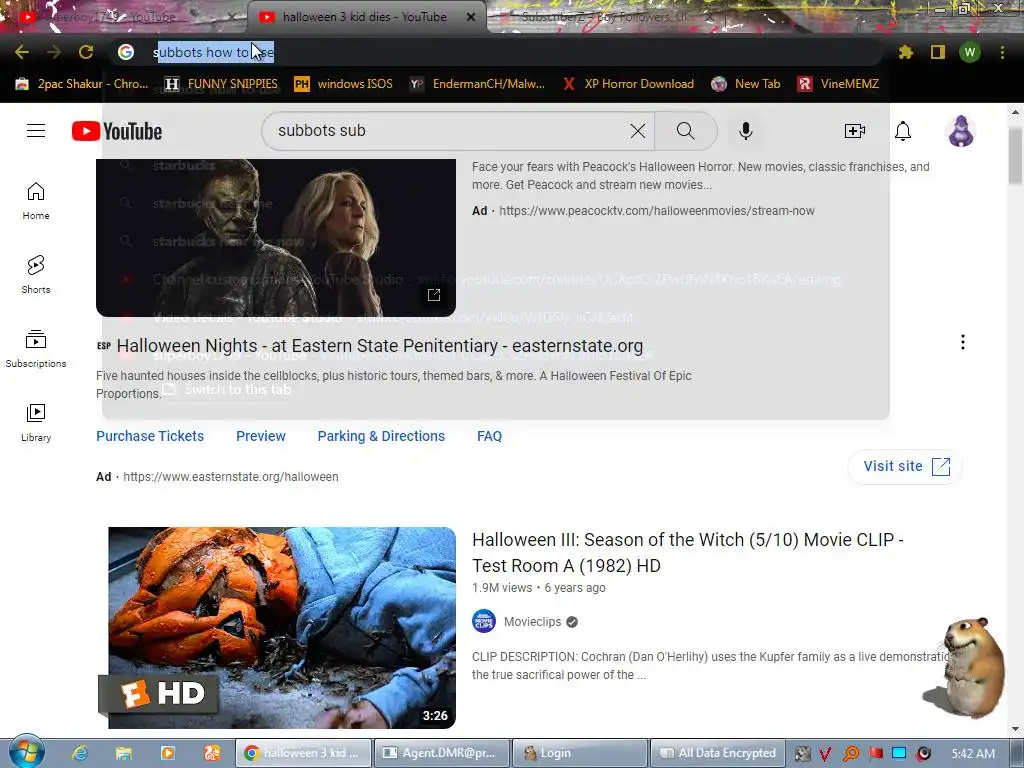Image resolution: width=1024 pixels, height=768 pixels.
Task: Go to YouTube home via logo
Action: [117, 131]
